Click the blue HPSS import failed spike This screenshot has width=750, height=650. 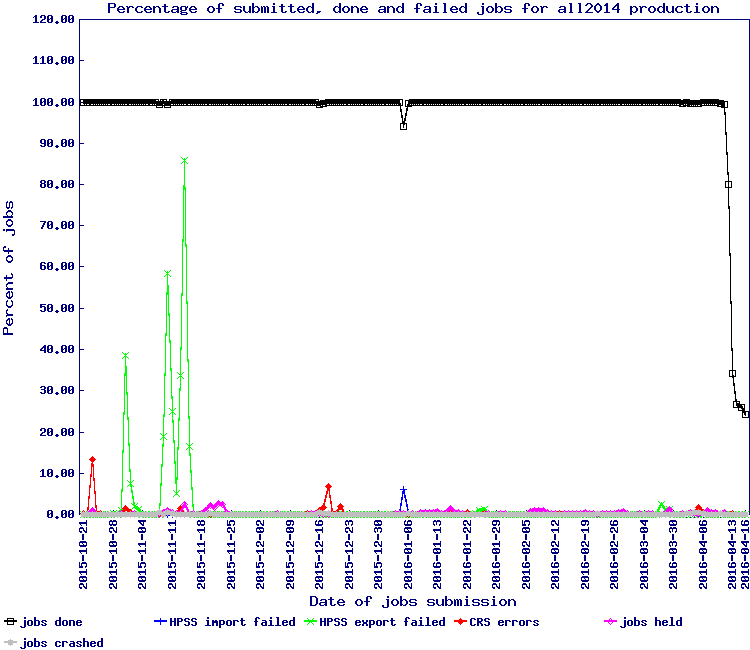404,490
